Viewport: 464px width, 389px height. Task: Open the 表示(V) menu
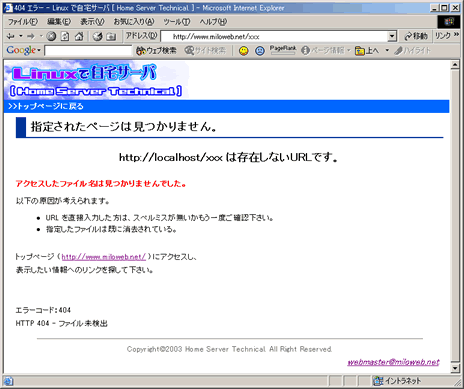(x=92, y=22)
